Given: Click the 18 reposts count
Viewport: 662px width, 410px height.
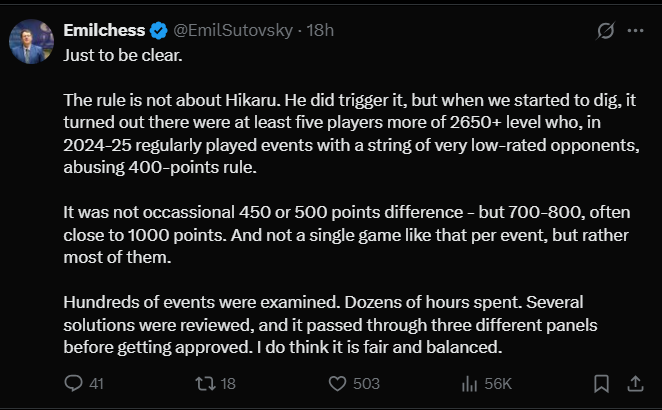Looking at the screenshot, I should click(227, 383).
